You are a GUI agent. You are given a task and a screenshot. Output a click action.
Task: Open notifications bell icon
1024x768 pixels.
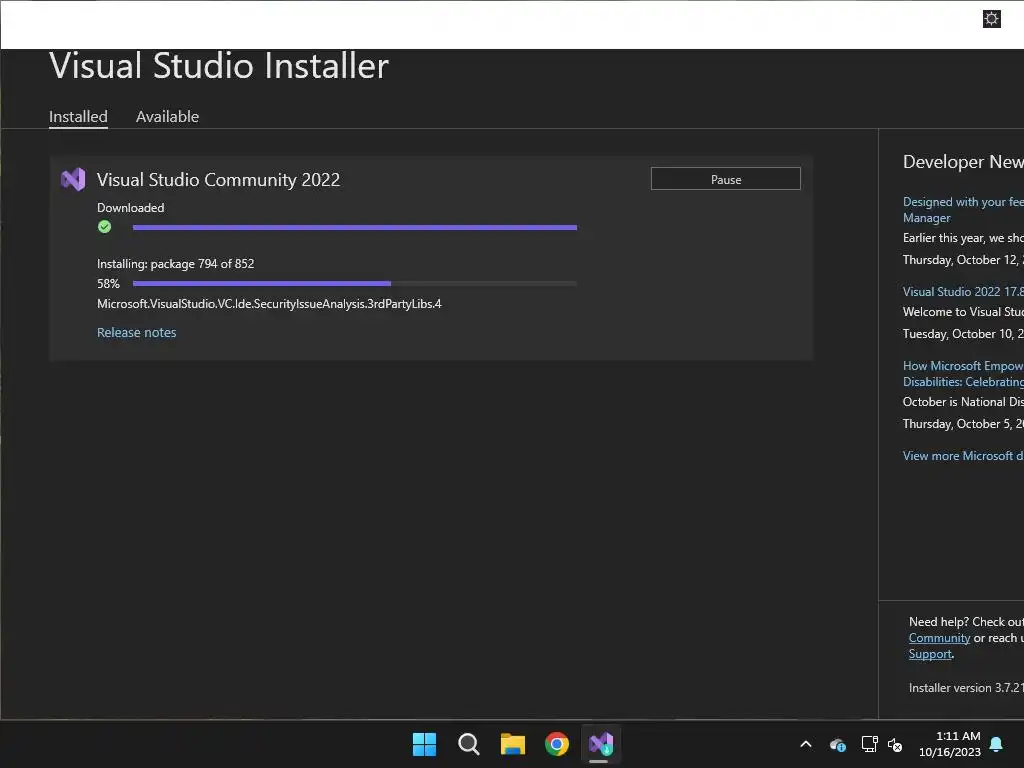pos(996,744)
